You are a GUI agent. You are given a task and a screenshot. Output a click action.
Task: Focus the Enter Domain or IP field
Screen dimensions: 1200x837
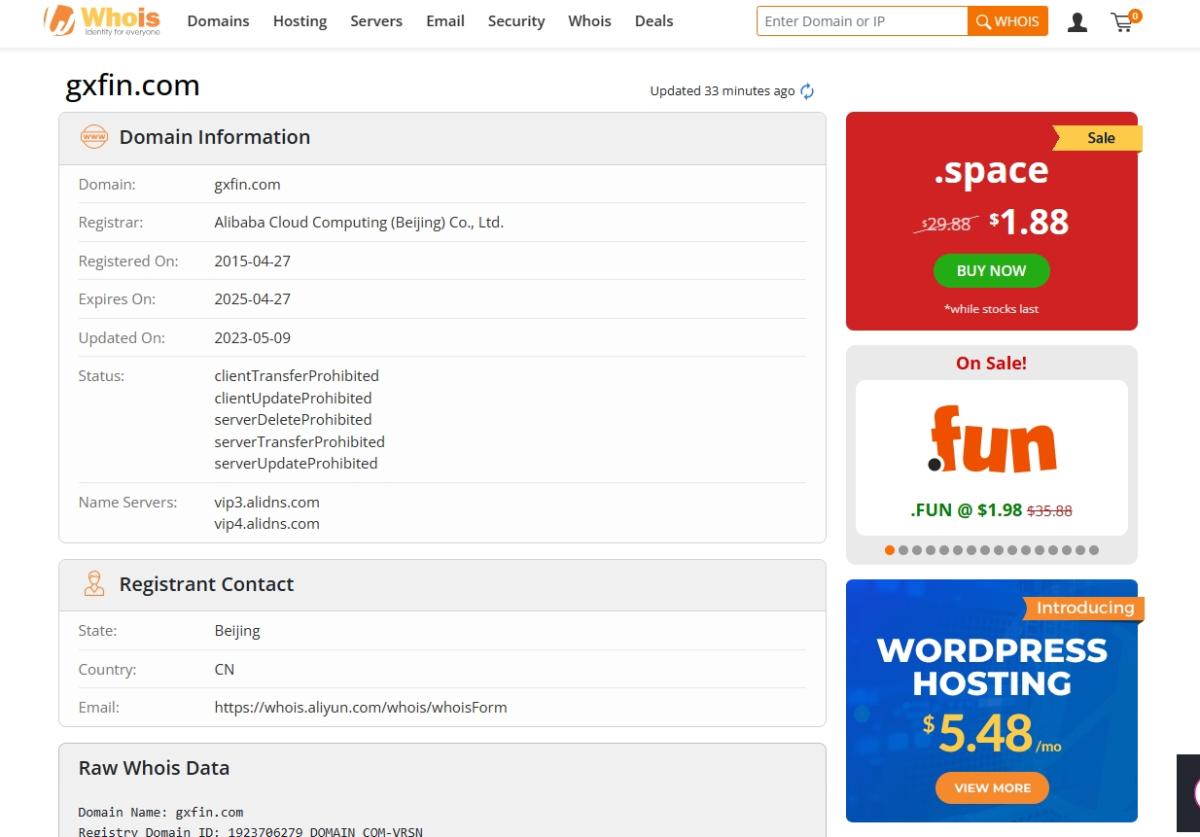(861, 21)
